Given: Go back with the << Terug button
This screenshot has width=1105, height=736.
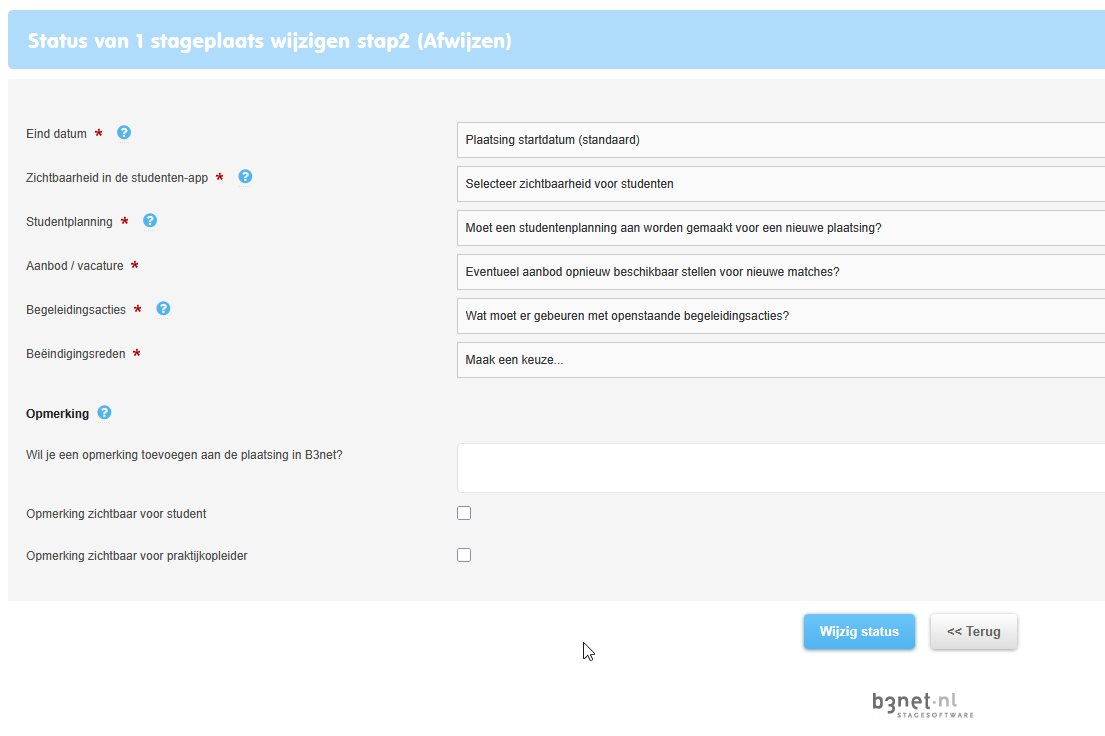Looking at the screenshot, I should click(974, 632).
